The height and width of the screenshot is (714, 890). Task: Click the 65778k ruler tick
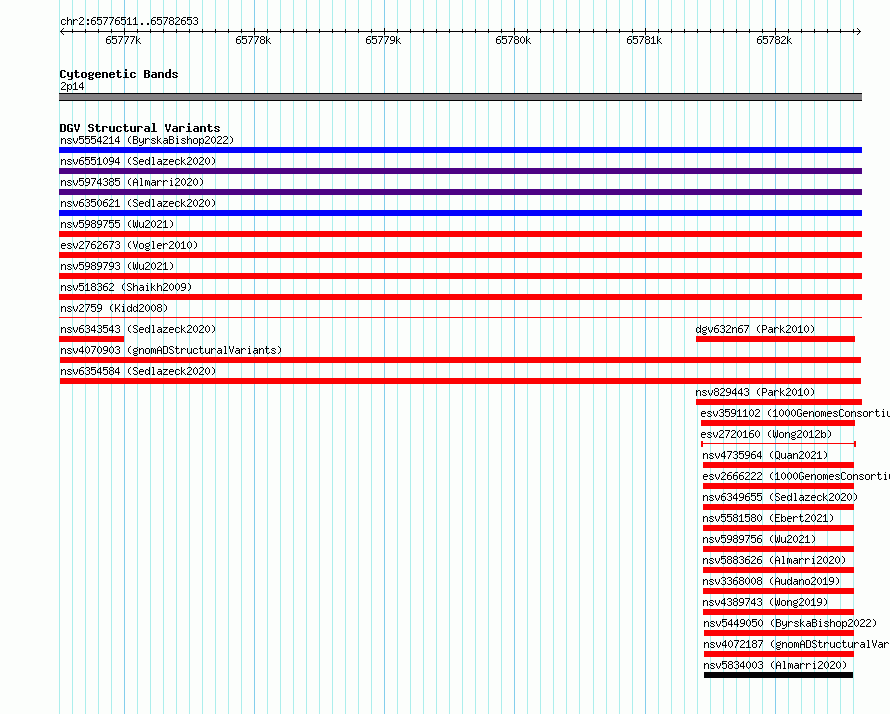coord(253,40)
